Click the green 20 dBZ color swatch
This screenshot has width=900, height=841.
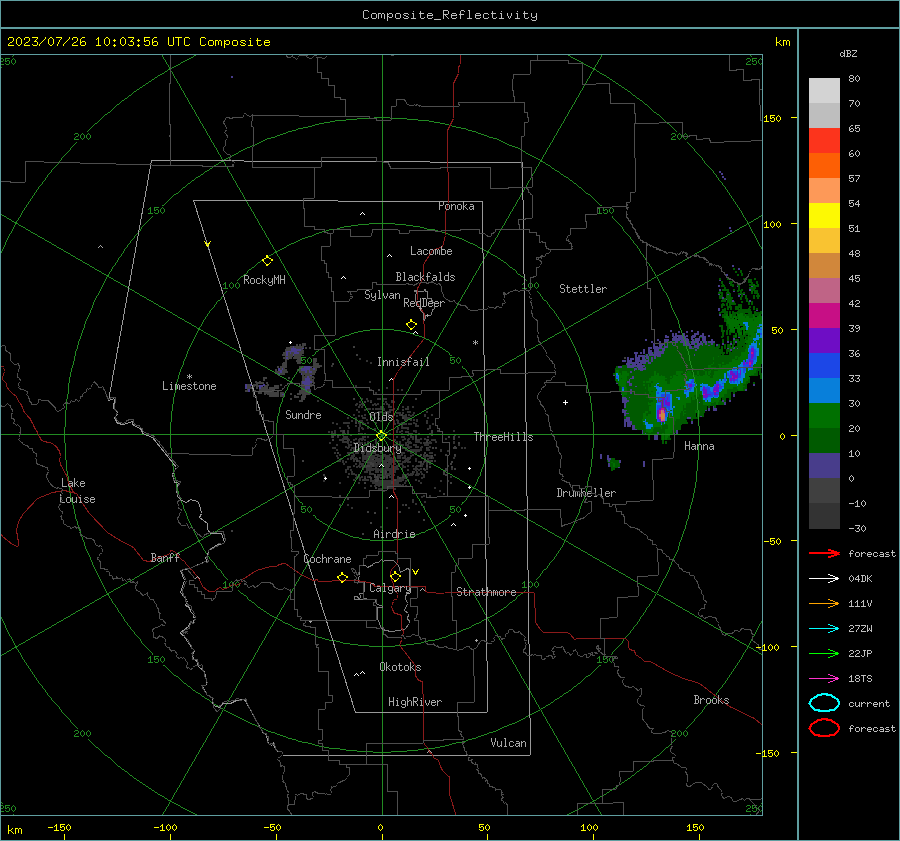(x=824, y=416)
